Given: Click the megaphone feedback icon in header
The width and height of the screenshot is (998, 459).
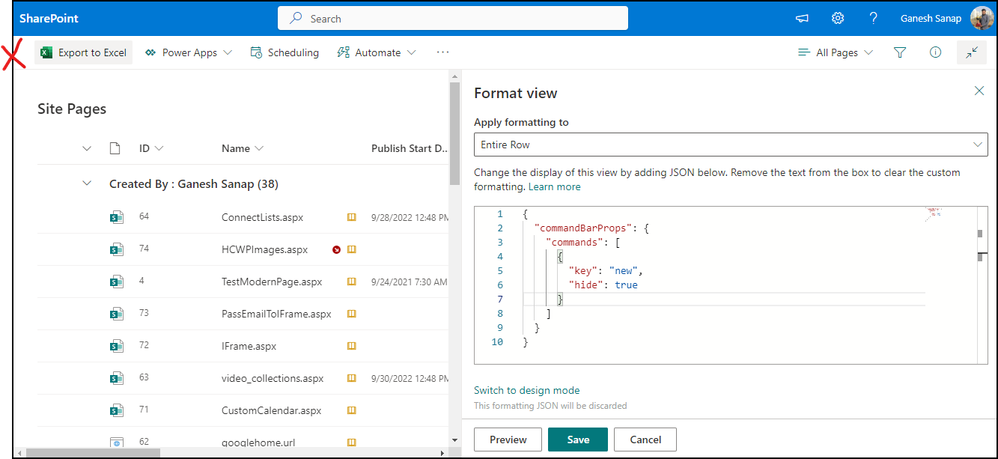Looking at the screenshot, I should click(802, 18).
